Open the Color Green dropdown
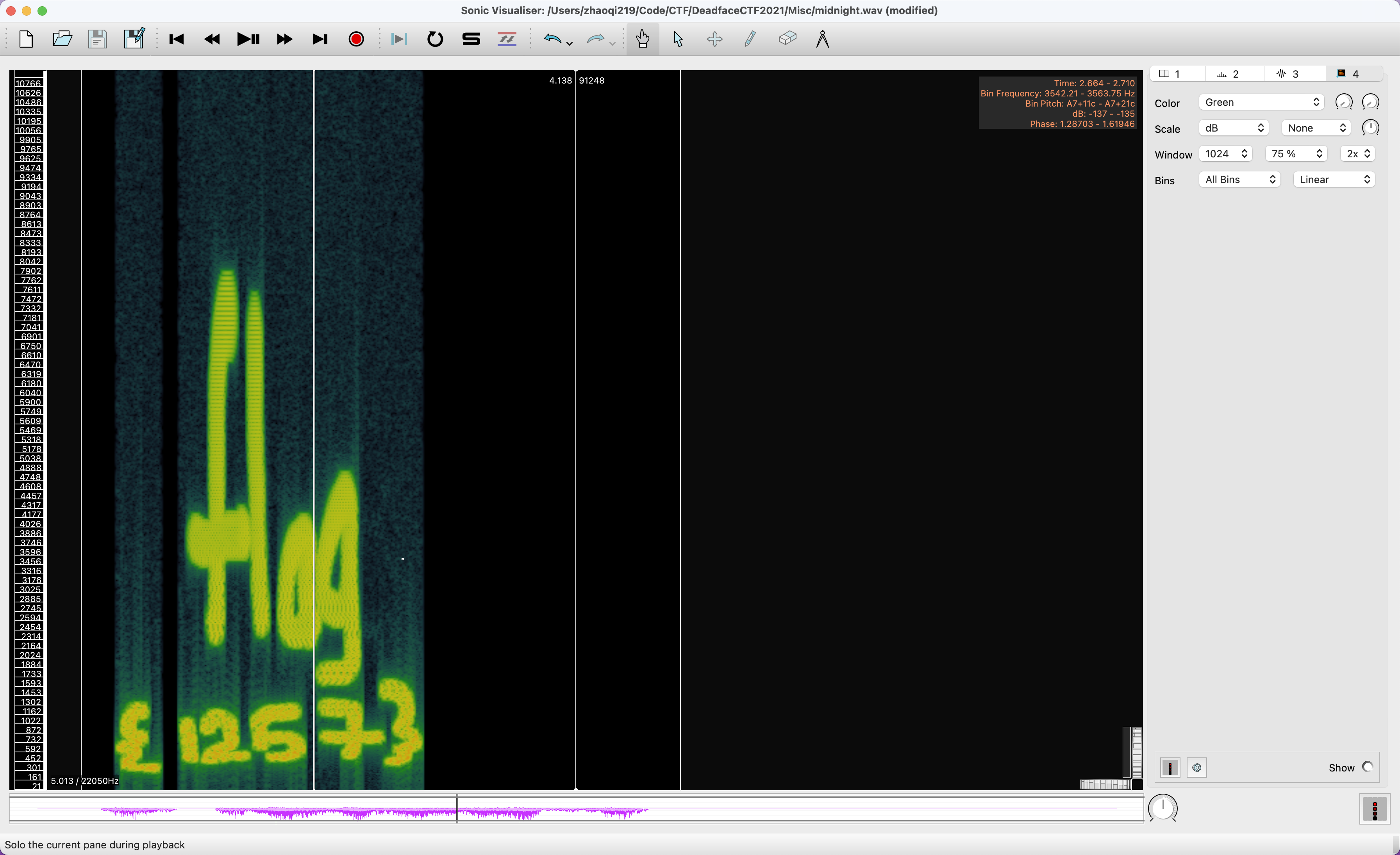Screen dimensions: 1400x855 pyautogui.click(x=1261, y=102)
